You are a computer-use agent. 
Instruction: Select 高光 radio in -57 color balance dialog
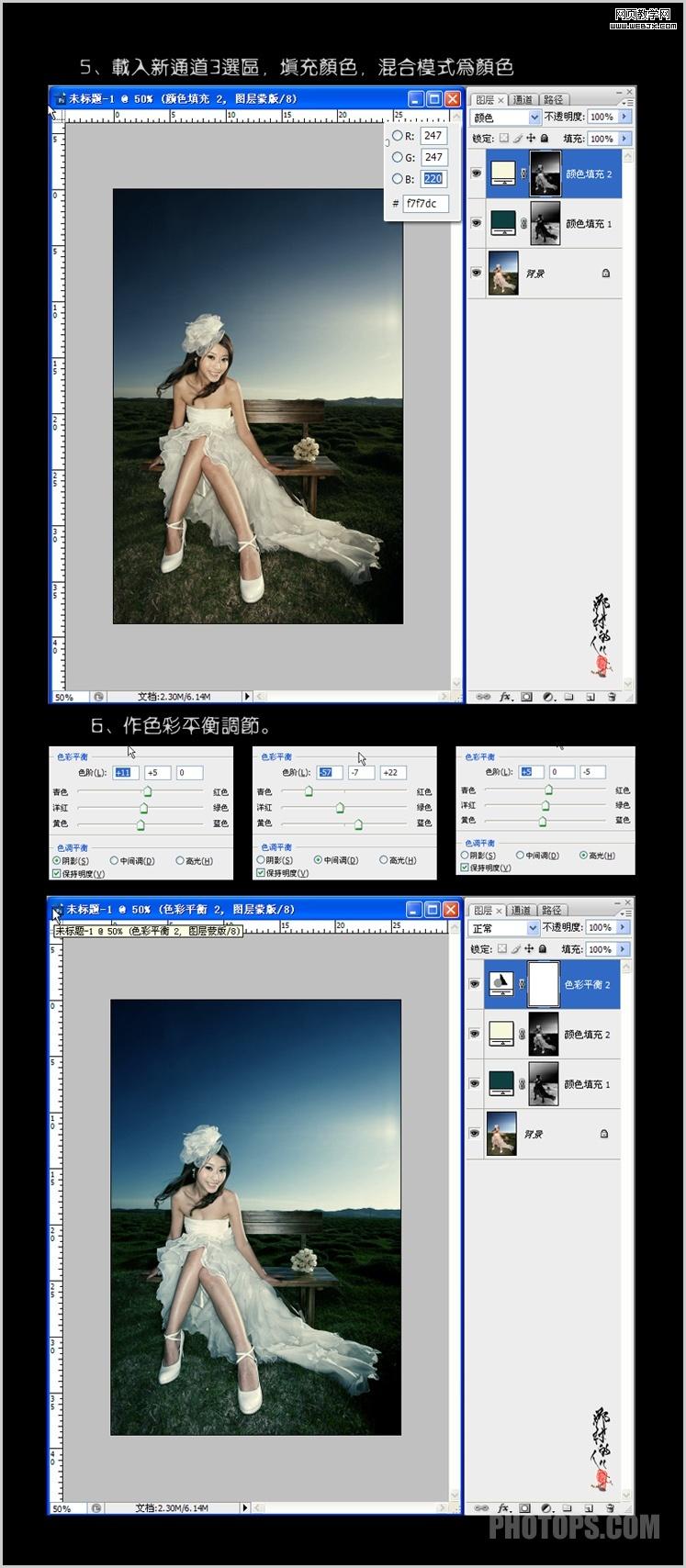384,860
